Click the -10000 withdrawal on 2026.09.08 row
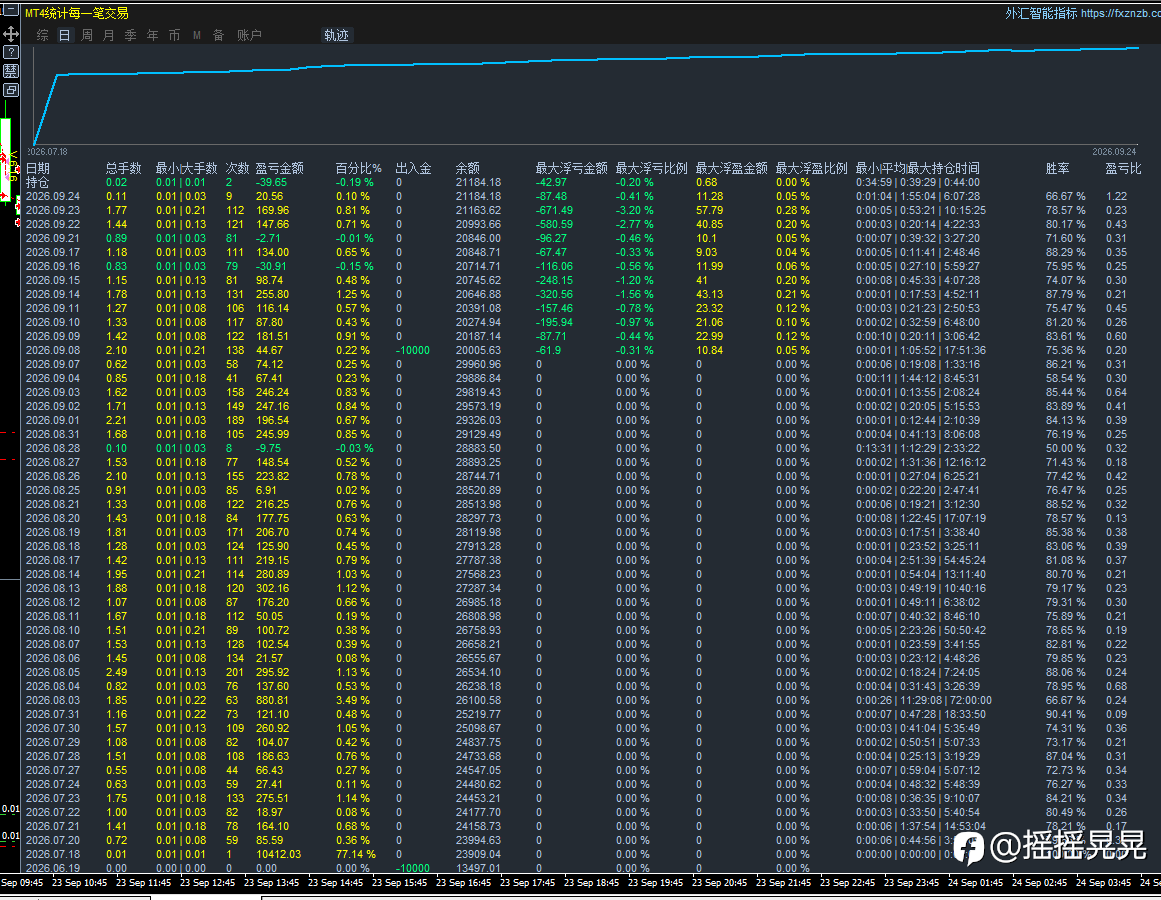This screenshot has width=1161, height=900. [412, 350]
